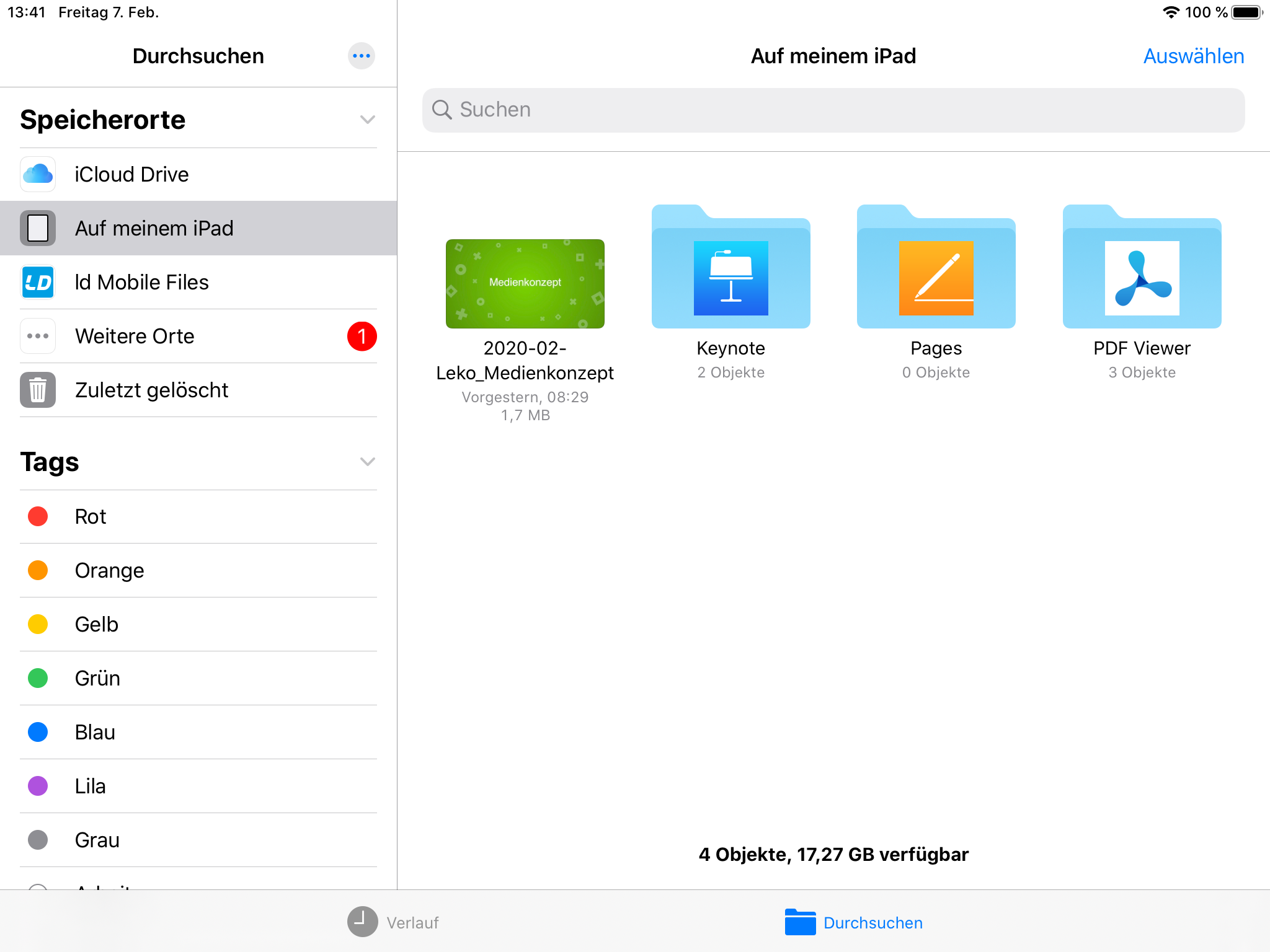This screenshot has height=952, width=1270.
Task: Click the red notification badge
Action: [x=362, y=336]
